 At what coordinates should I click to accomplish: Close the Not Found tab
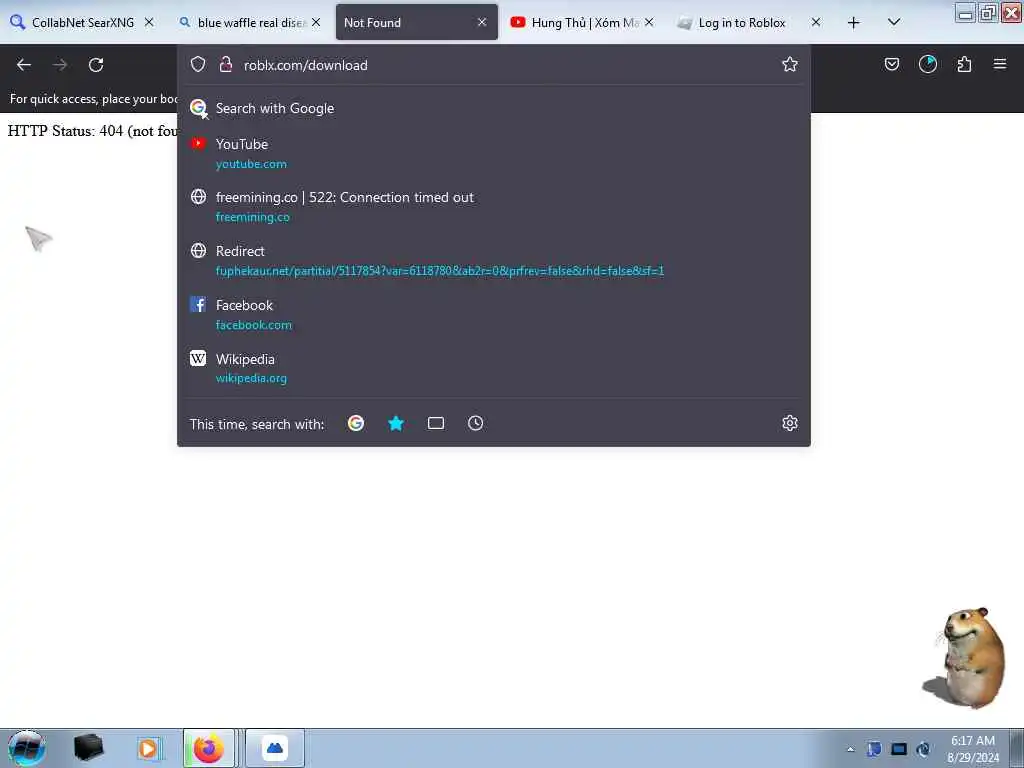482,22
